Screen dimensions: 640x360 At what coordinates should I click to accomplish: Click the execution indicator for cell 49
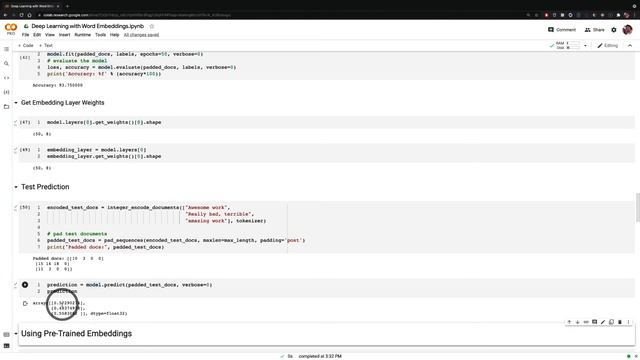[x=25, y=150]
